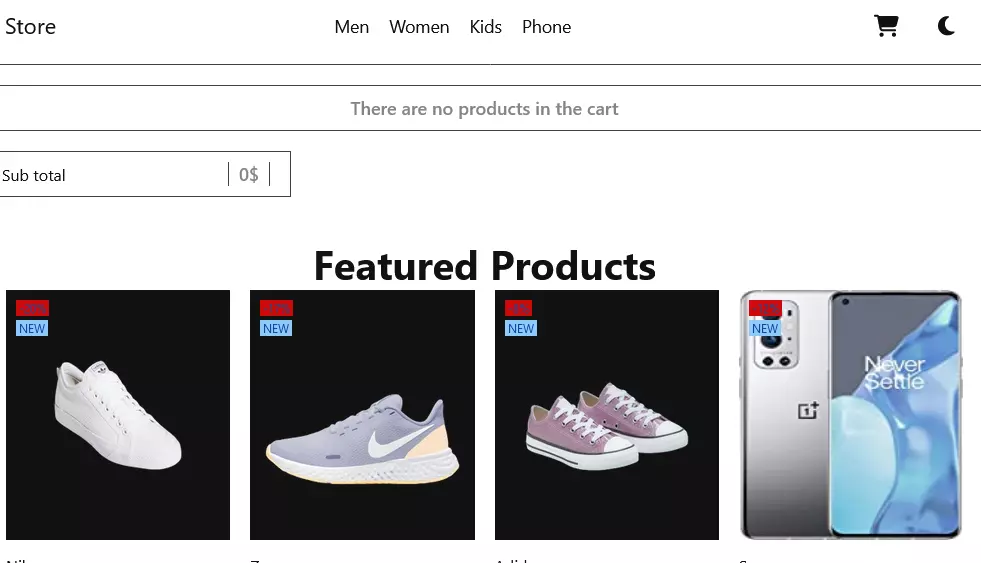Toggle dark mode with moon icon

point(946,26)
